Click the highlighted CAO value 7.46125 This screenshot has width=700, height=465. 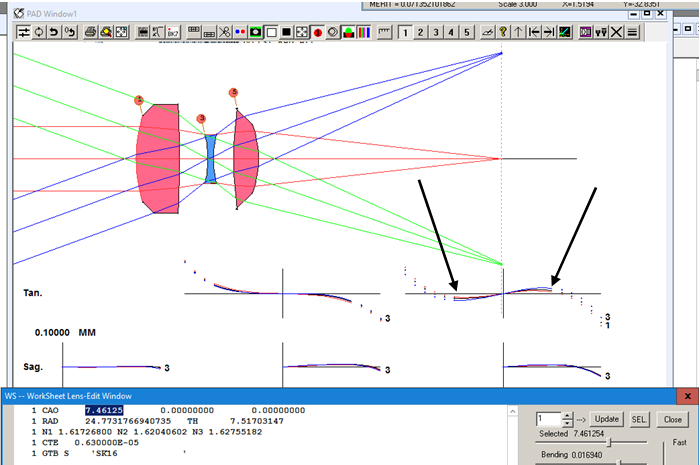(104, 410)
